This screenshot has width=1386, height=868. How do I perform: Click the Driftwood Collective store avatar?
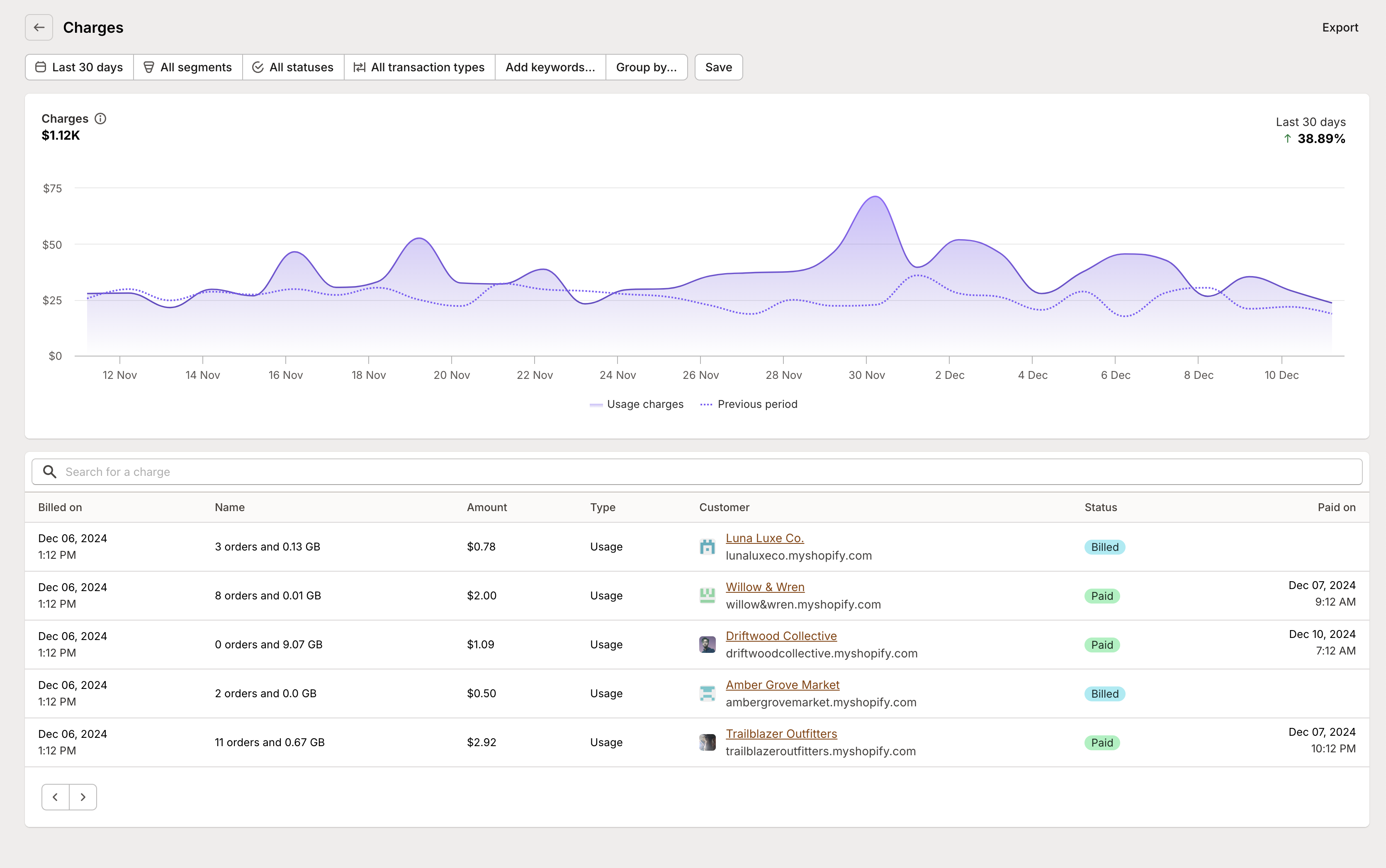click(x=707, y=644)
